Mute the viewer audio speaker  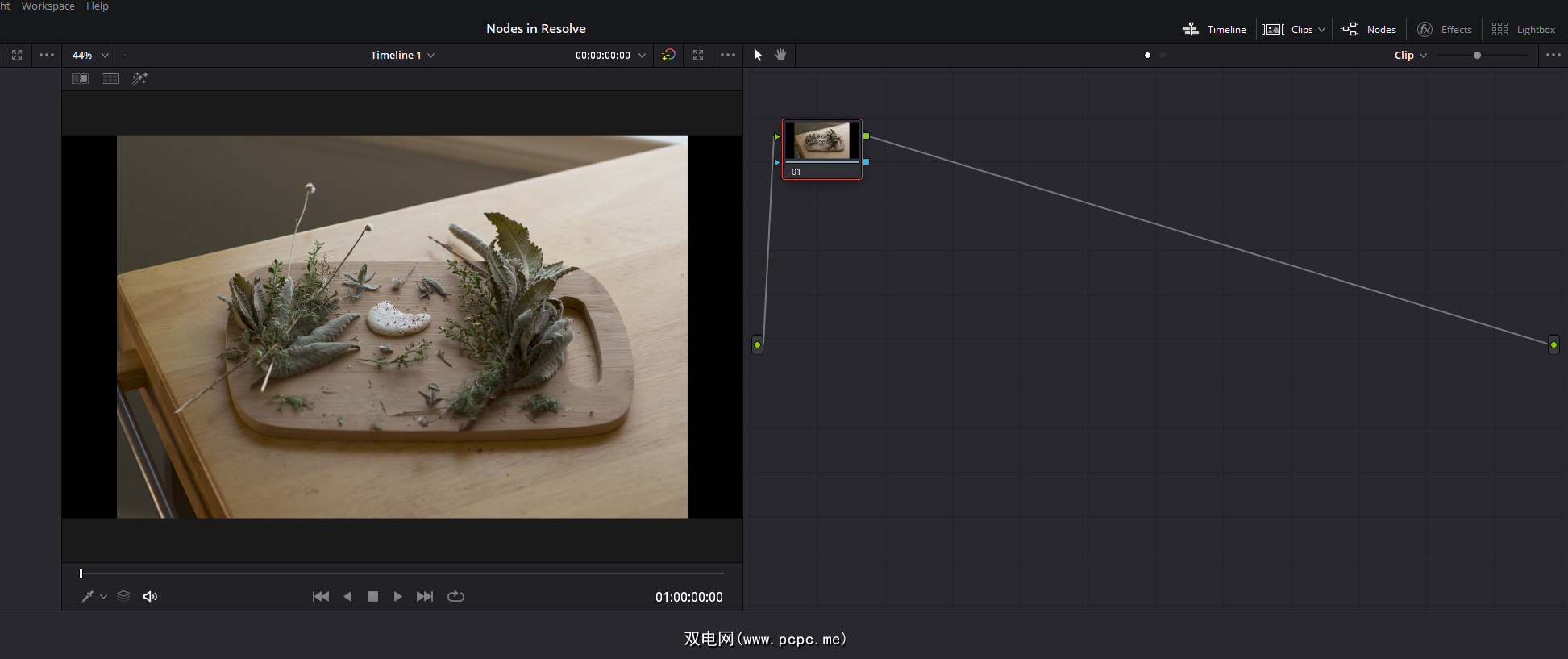pyautogui.click(x=150, y=596)
